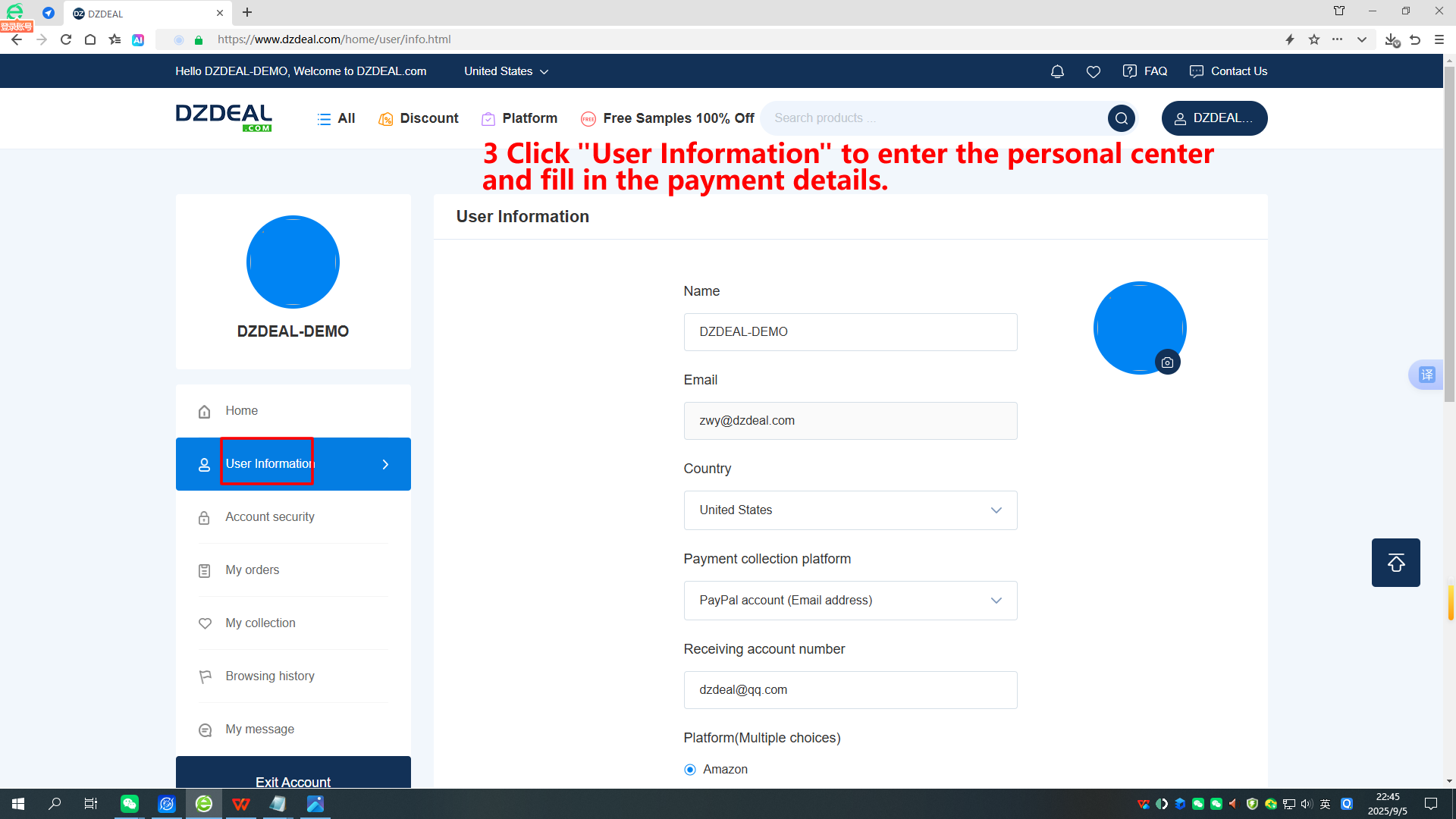Go to My orders in sidebar
1456x819 pixels.
(252, 570)
